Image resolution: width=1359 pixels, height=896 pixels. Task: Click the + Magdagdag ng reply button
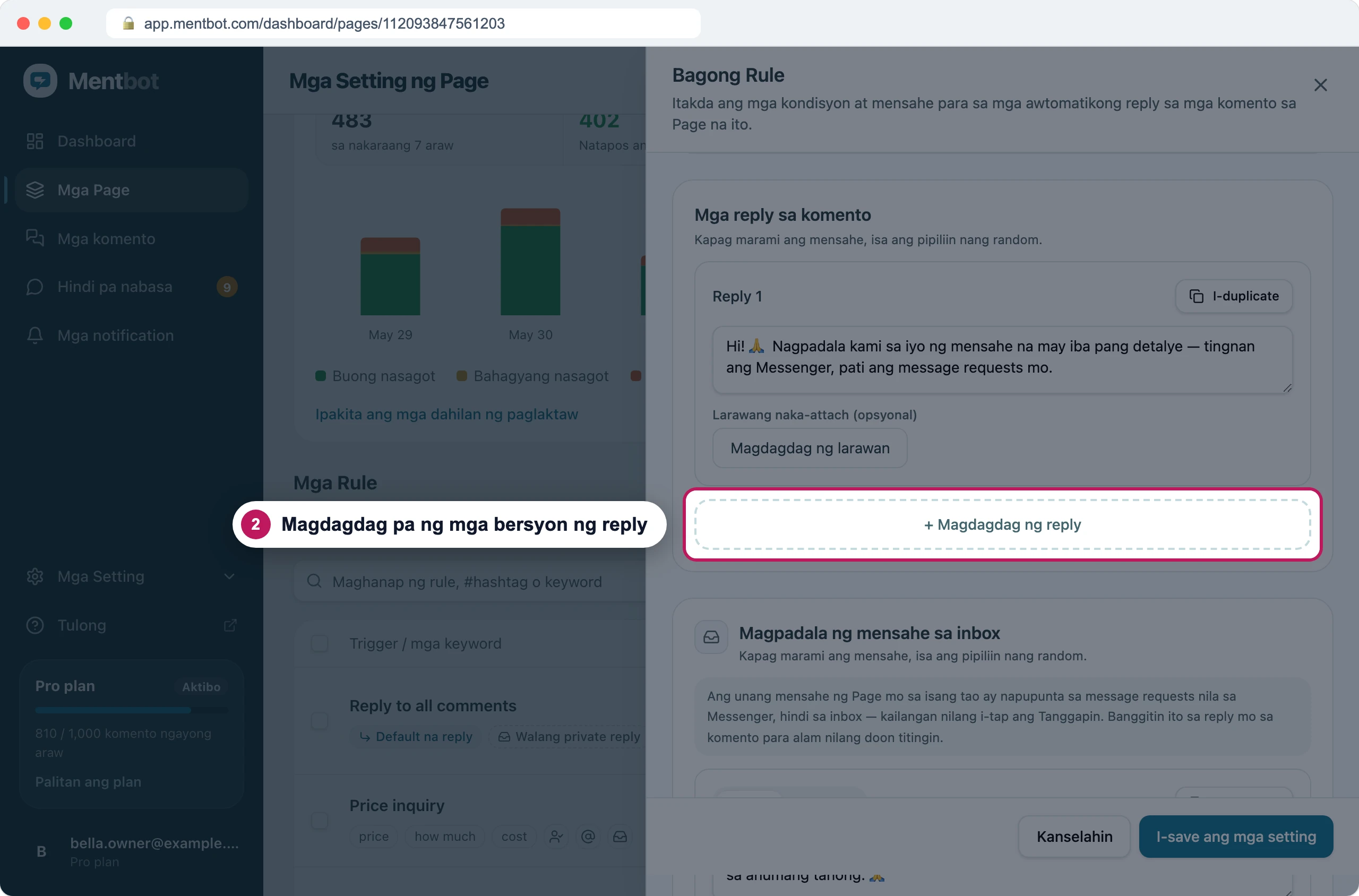click(x=1002, y=524)
